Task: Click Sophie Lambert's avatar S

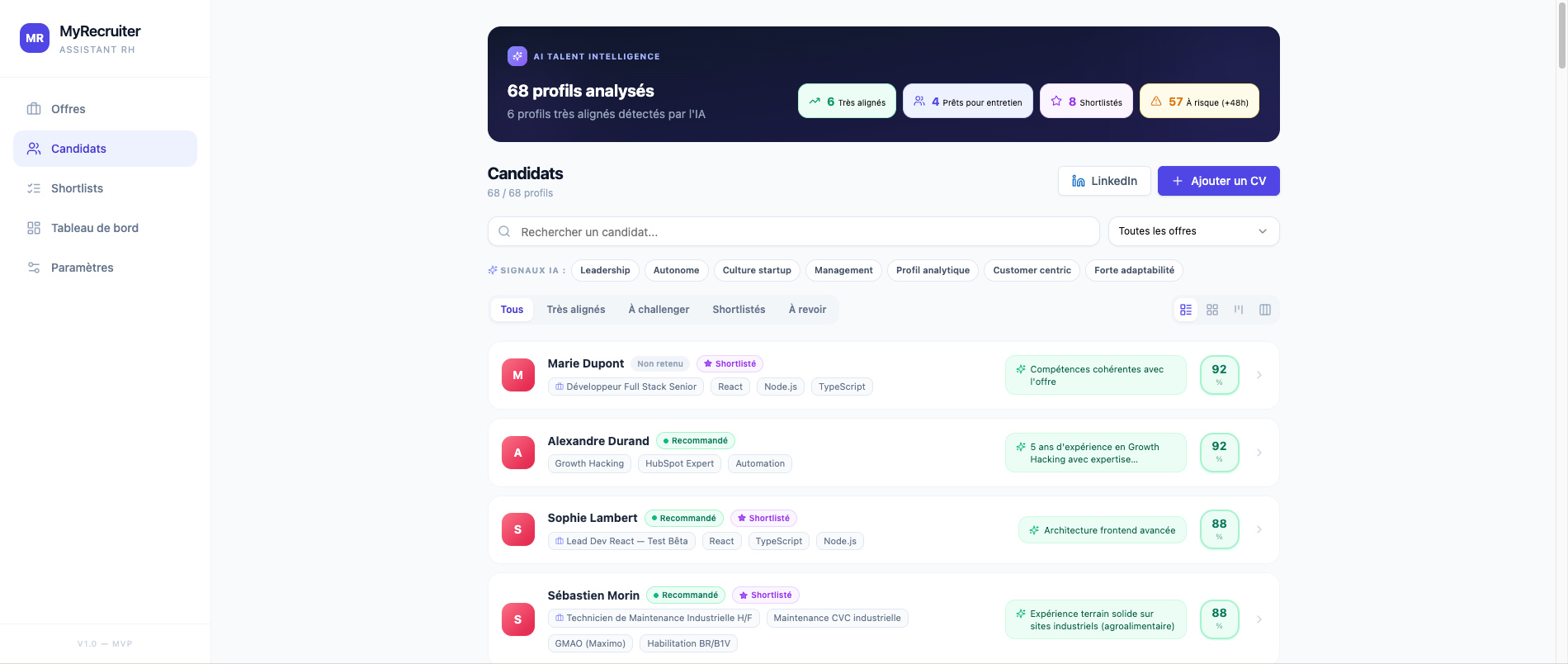Action: (518, 529)
